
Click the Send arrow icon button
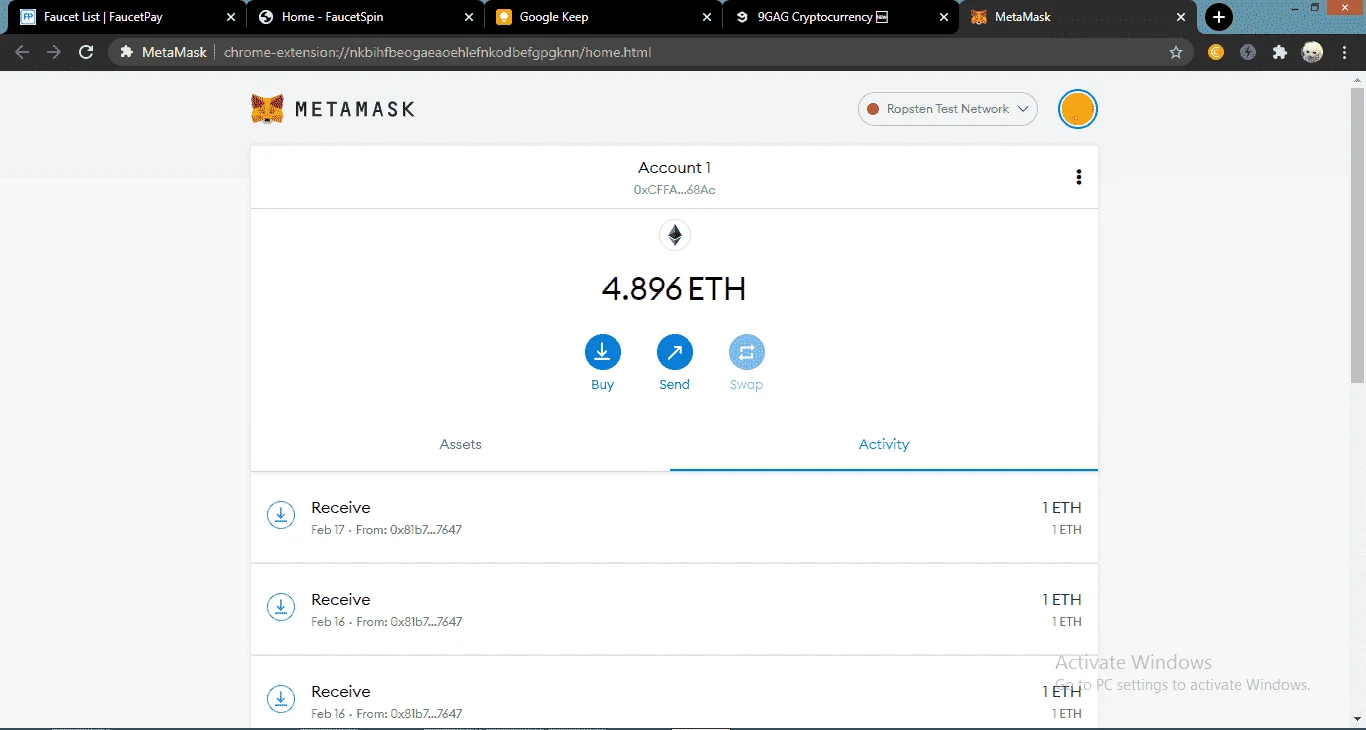pos(674,352)
